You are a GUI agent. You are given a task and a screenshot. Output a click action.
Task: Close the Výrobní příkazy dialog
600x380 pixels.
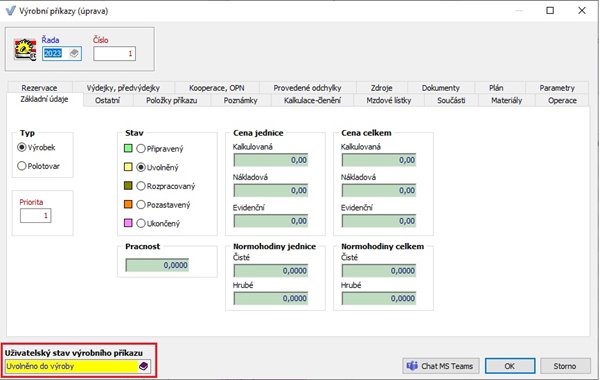(x=582, y=10)
